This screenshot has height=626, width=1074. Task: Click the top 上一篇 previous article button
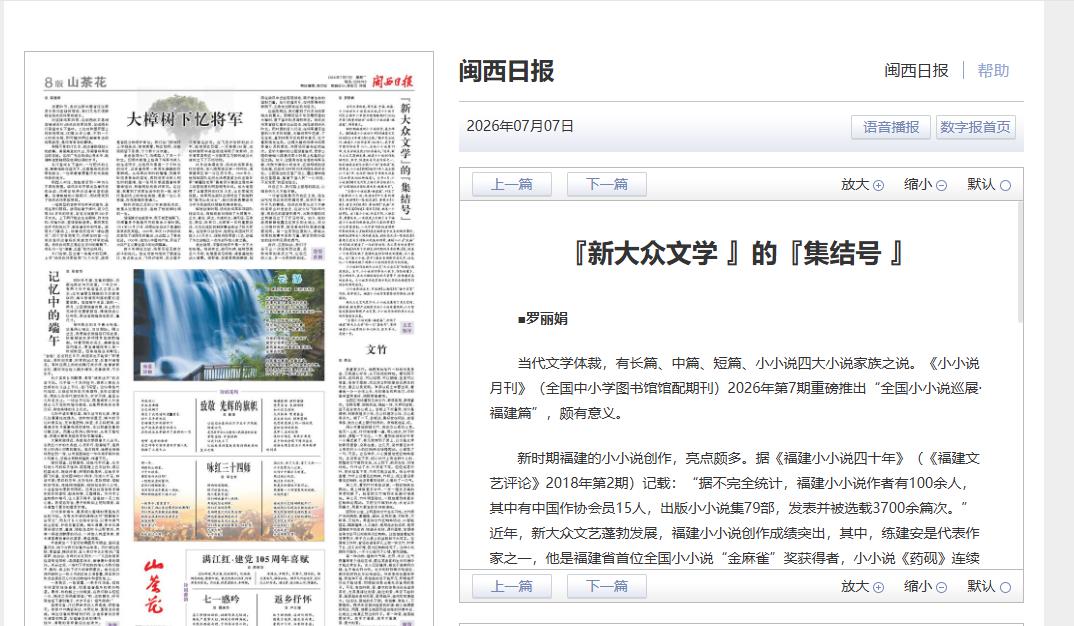click(x=512, y=184)
